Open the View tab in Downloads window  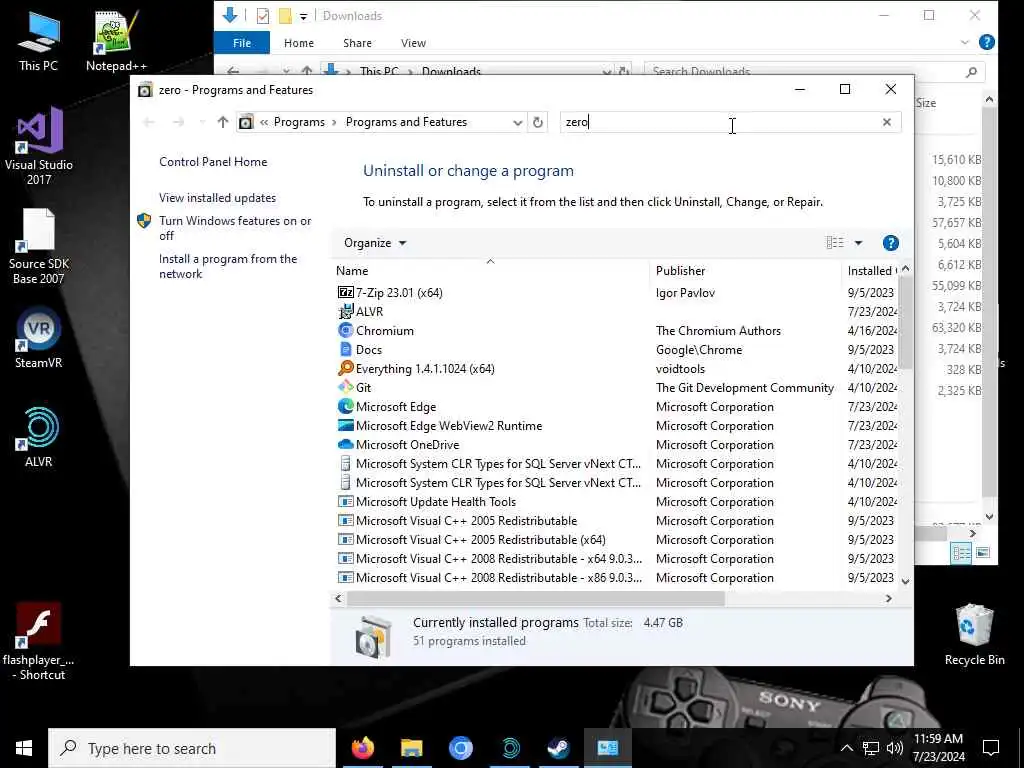(x=413, y=43)
